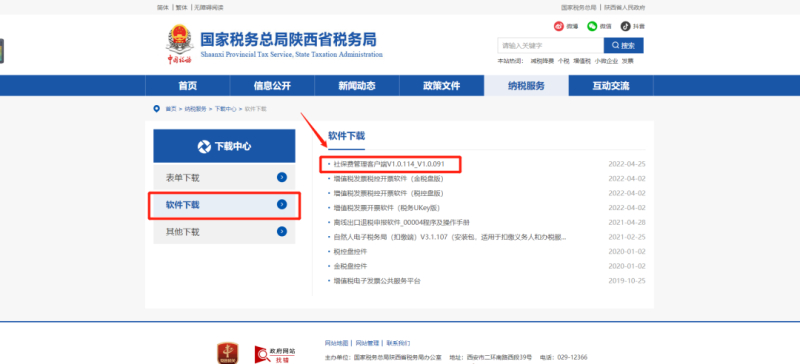Click hot word 增值税
Image resolution: width=800 pixels, height=364 pixels.
[582, 61]
